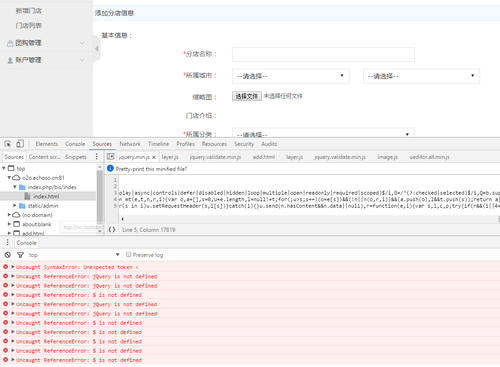Toggle the file navigator sidebar icon

(x=110, y=157)
